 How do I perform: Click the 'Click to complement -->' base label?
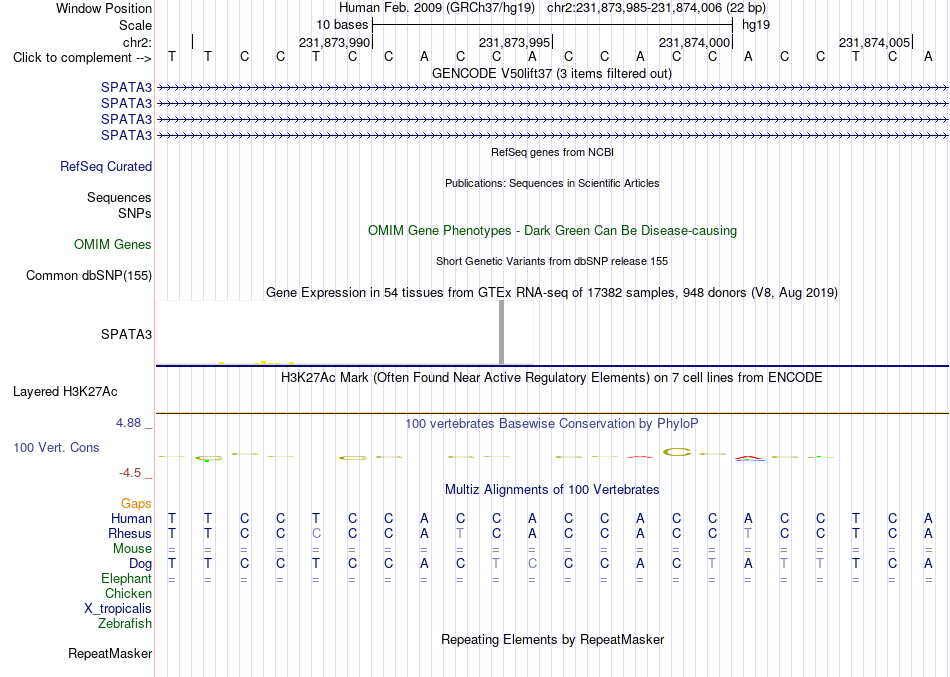point(82,58)
